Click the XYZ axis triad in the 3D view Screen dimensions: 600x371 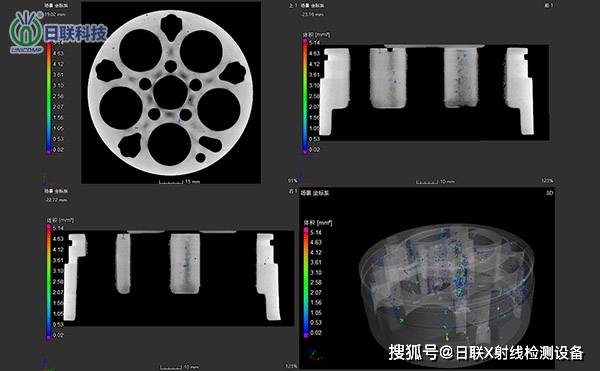pyautogui.click(x=315, y=353)
